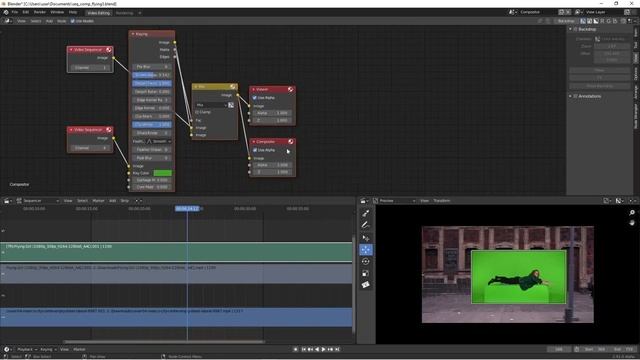Select the active Move tool in preview
Viewport: 640px width, 360px height.
pyautogui.click(x=366, y=249)
